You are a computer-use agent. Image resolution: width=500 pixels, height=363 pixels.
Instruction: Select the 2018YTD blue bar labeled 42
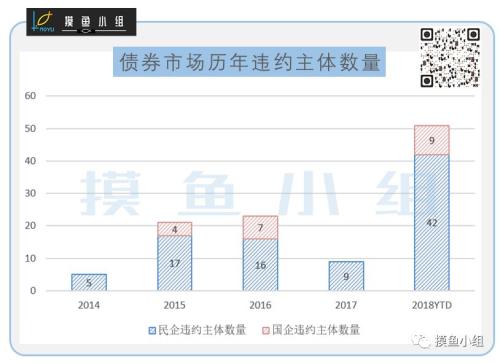[x=432, y=222]
